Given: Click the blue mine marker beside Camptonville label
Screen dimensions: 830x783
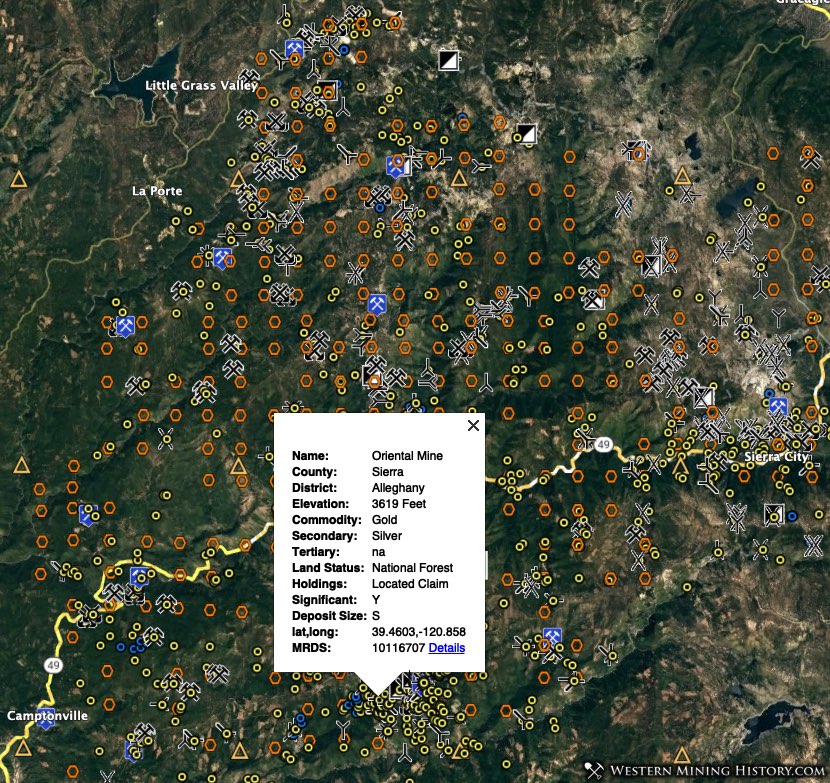Looking at the screenshot, I should tap(46, 718).
